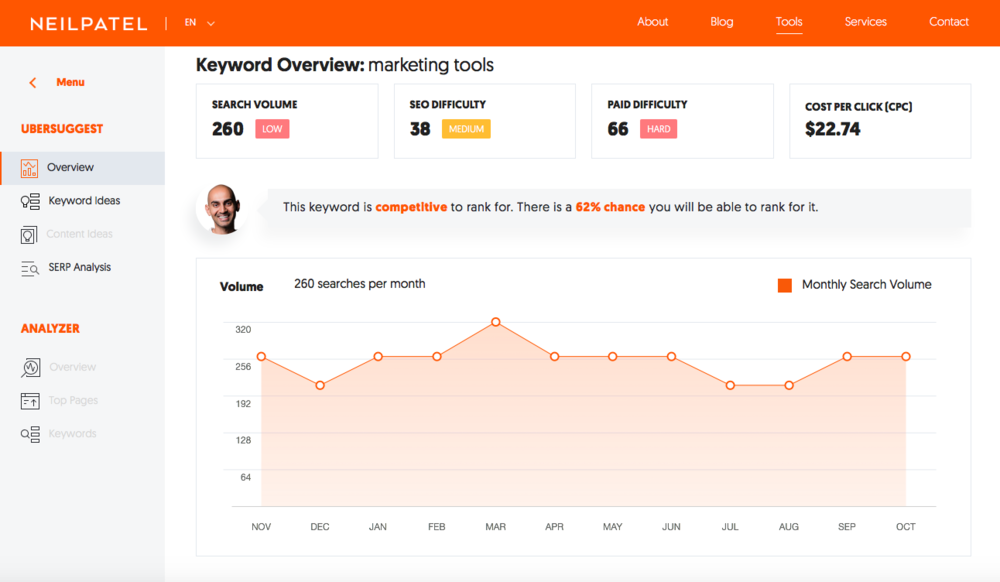
Task: Click the MAY data point on chart
Action: coord(613,356)
